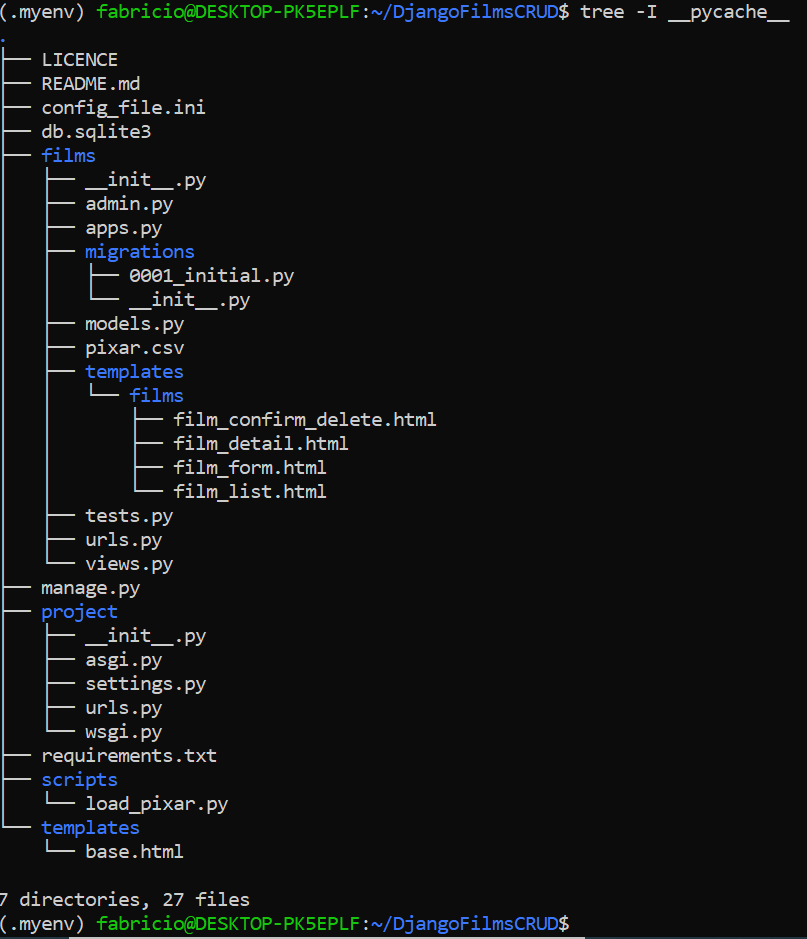Click the project directory name

pyautogui.click(x=79, y=612)
